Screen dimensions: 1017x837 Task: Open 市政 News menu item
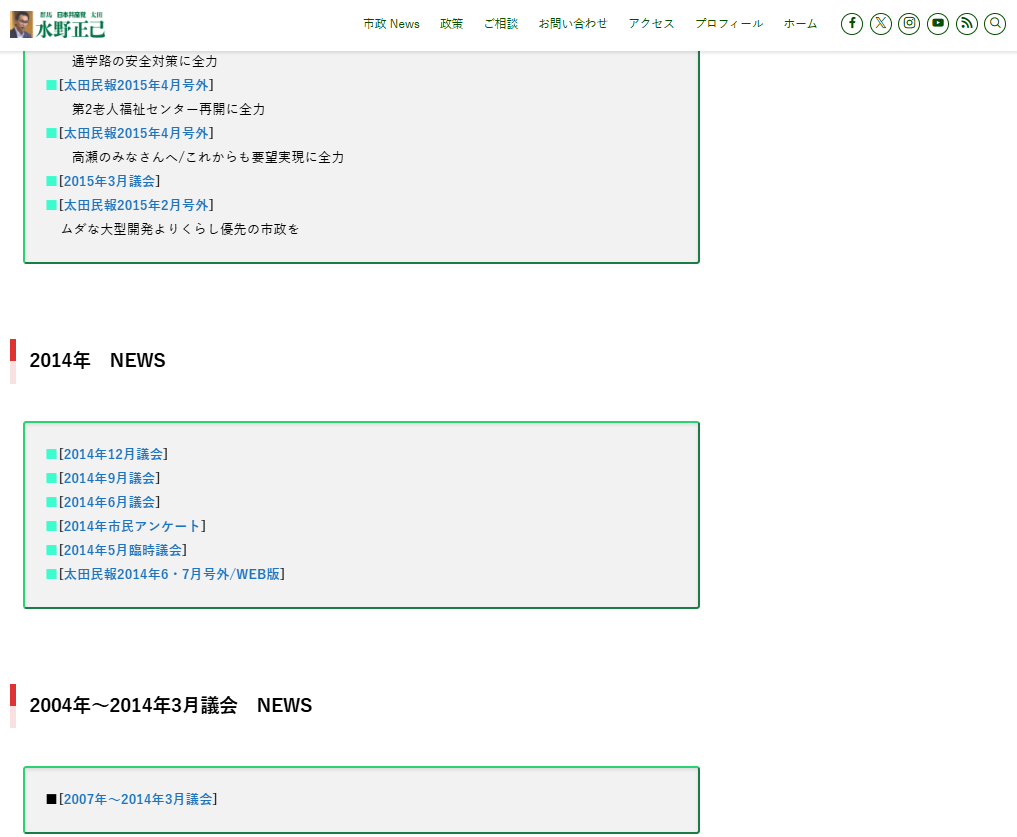(391, 24)
